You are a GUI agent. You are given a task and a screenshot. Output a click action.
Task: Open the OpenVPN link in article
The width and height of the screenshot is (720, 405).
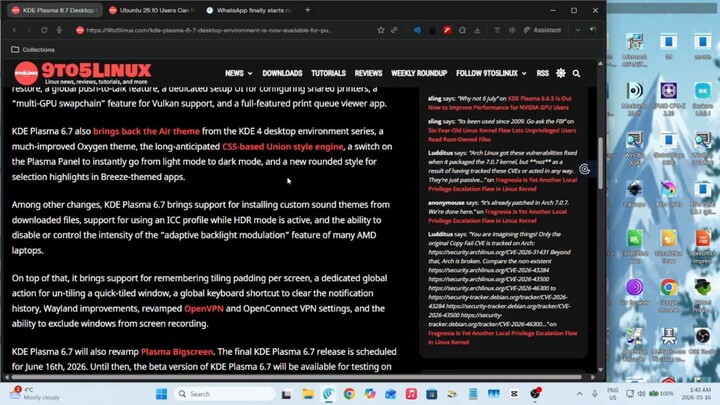204,309
